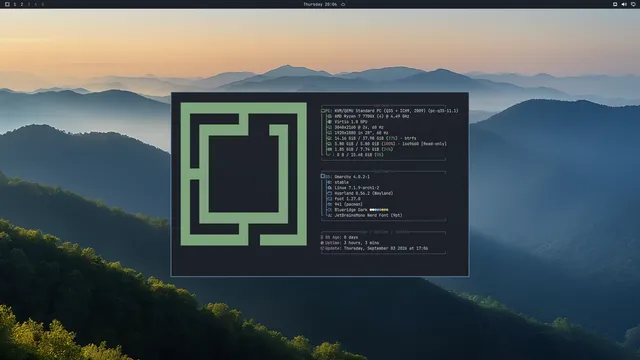Select the 'foot 1.27.0' terminal text
The height and width of the screenshot is (360, 640).
[347, 199]
